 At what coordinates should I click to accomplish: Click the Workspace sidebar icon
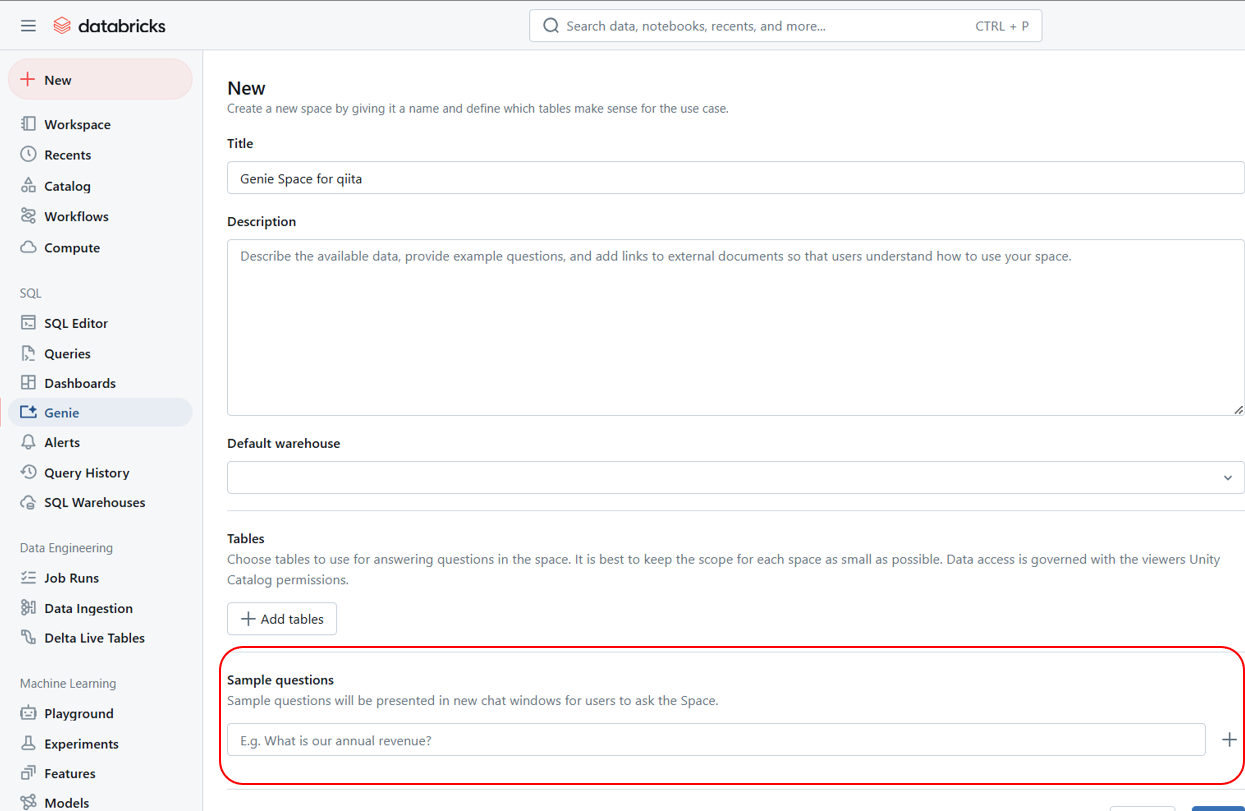28,124
